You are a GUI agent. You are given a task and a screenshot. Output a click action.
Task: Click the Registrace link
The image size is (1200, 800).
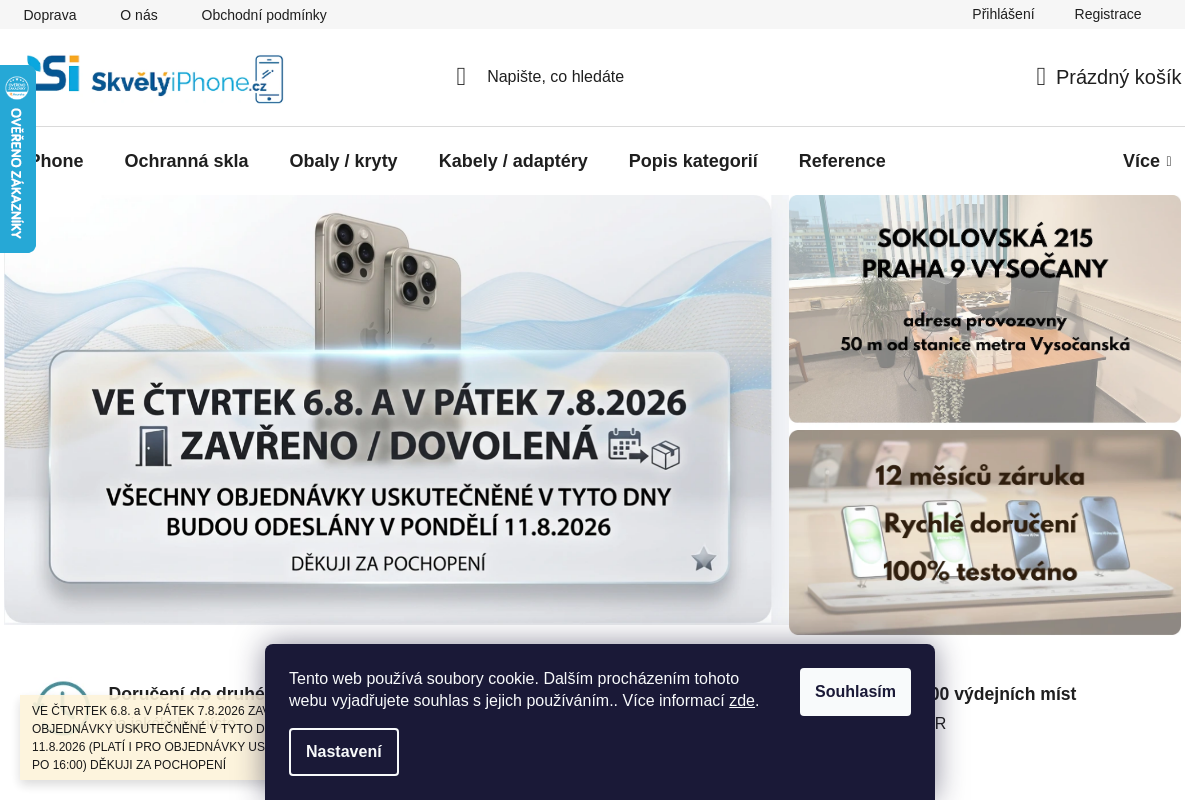coord(1108,14)
